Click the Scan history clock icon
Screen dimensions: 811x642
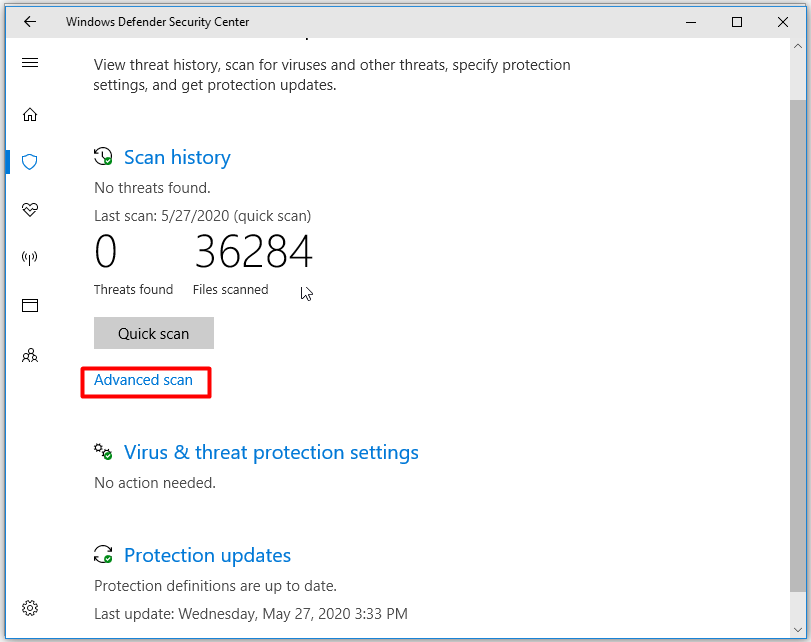tap(103, 157)
